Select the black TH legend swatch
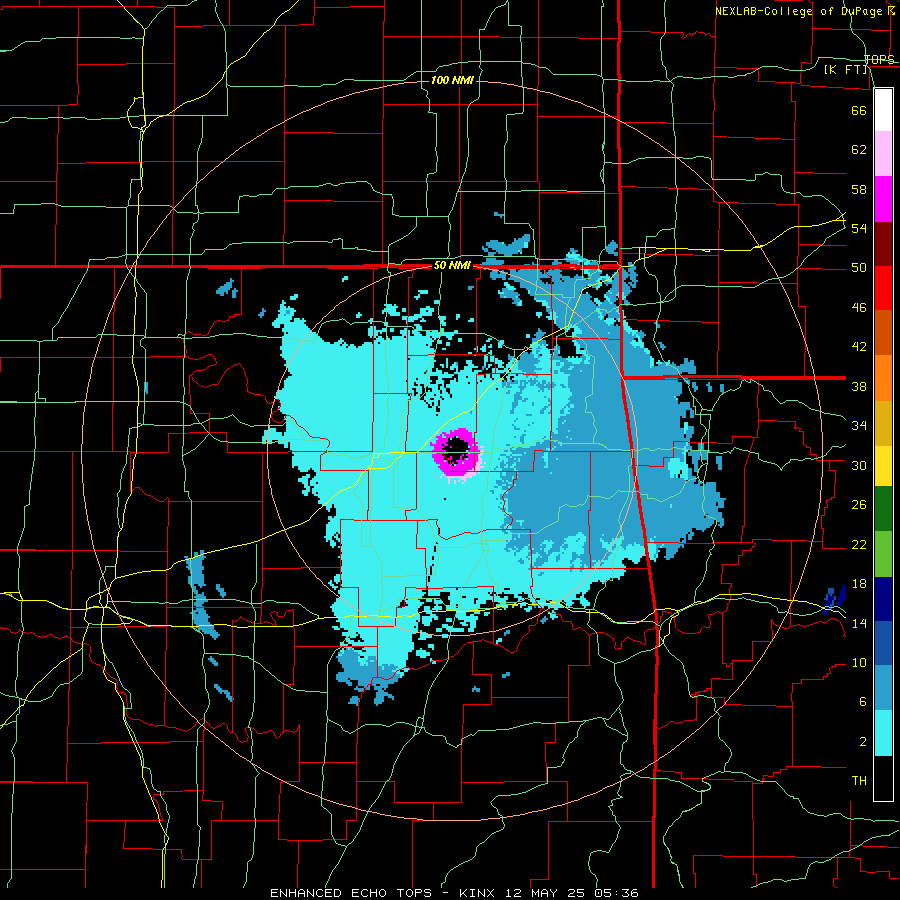The image size is (900, 900). 883,778
